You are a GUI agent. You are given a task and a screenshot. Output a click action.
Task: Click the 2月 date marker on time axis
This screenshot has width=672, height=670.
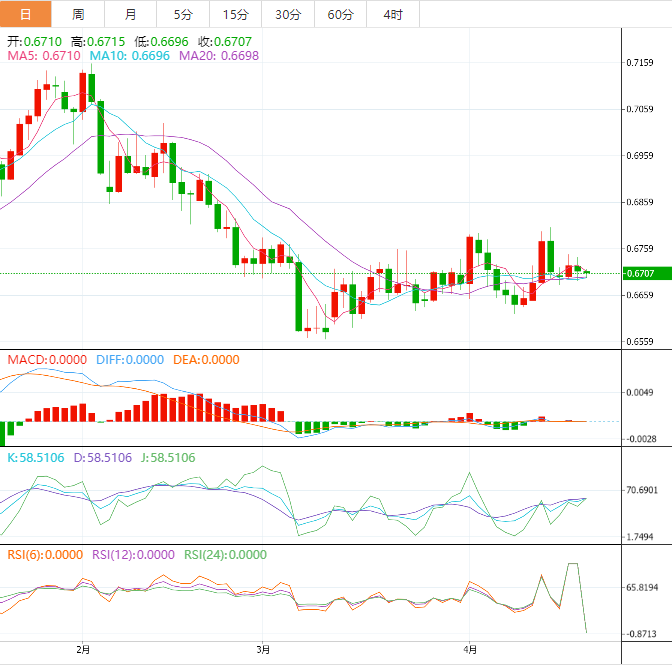(83, 649)
